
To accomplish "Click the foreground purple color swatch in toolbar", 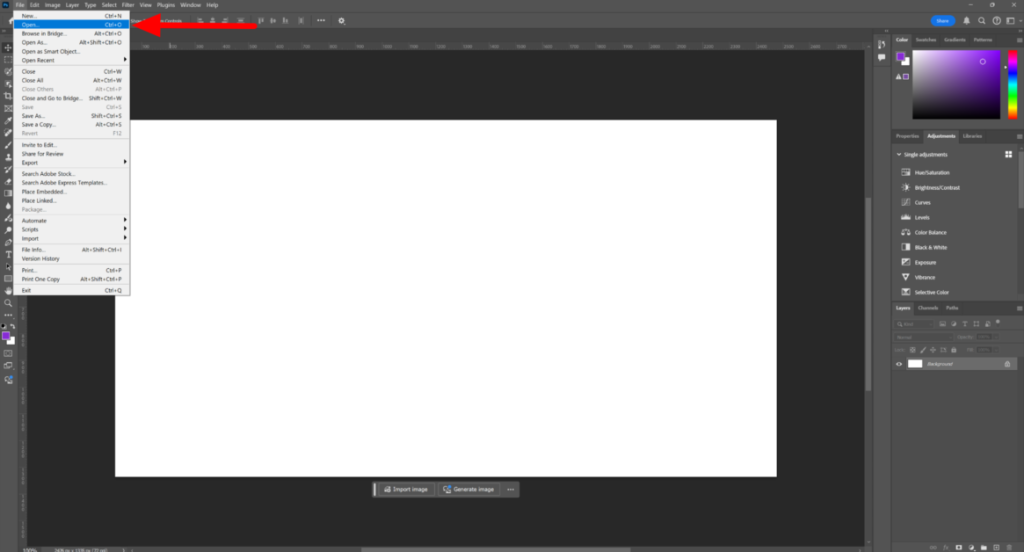I will [x=6, y=336].
